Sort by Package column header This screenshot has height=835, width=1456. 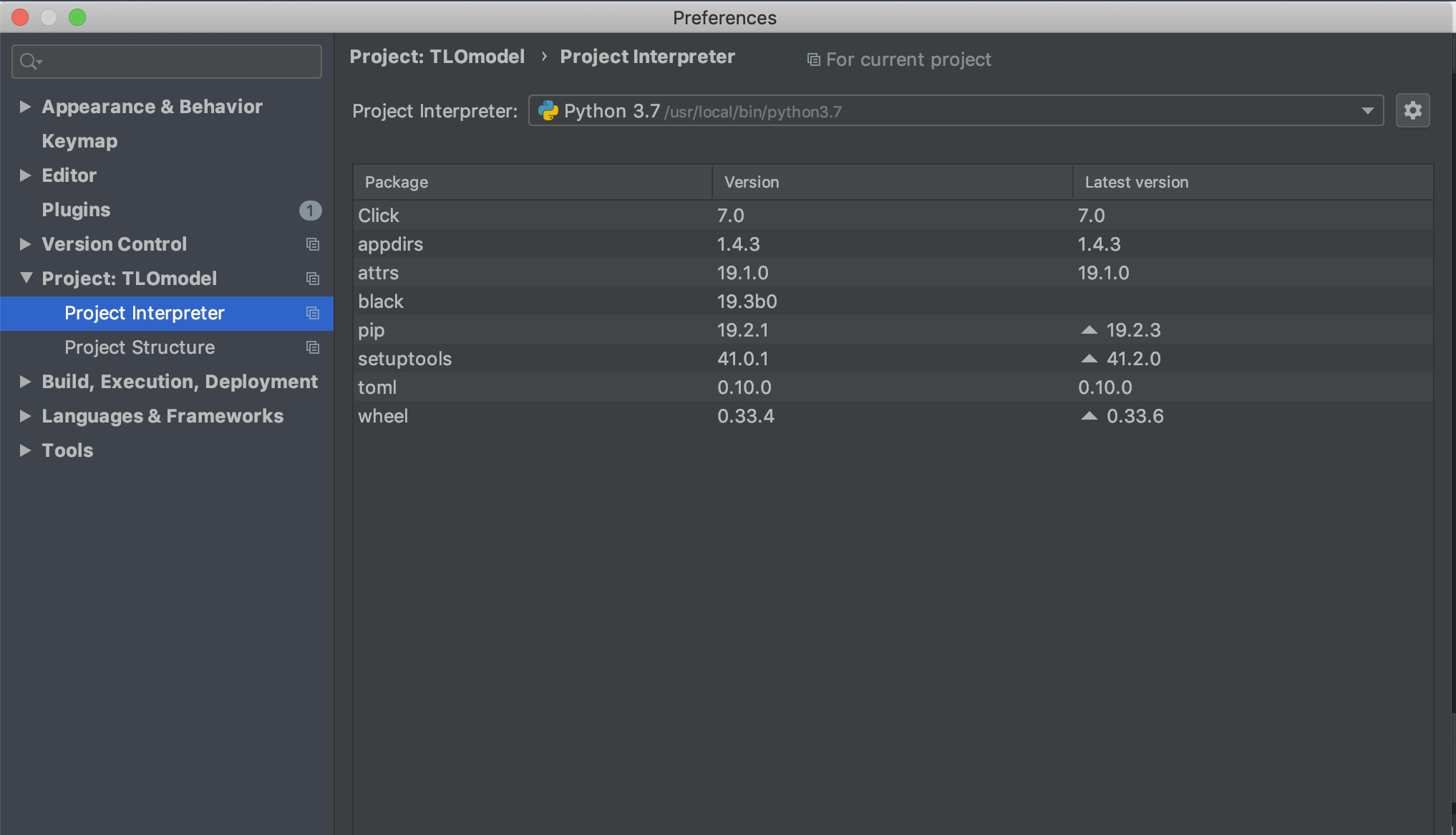point(533,182)
